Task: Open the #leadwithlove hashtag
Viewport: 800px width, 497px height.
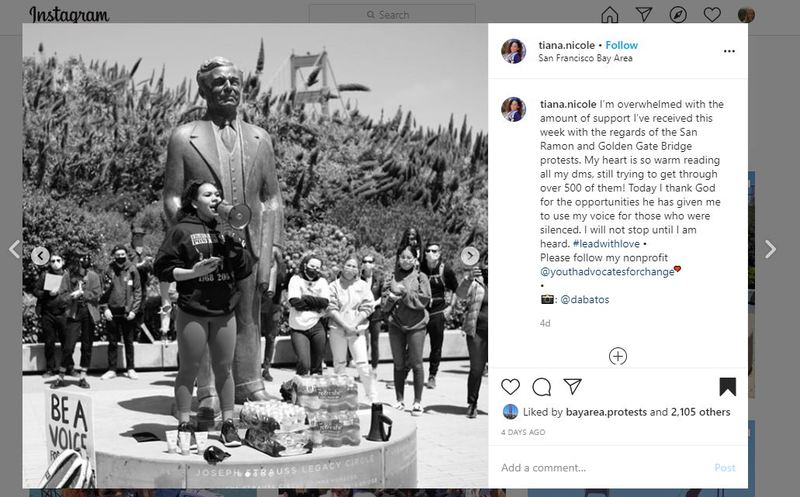Action: tap(606, 244)
